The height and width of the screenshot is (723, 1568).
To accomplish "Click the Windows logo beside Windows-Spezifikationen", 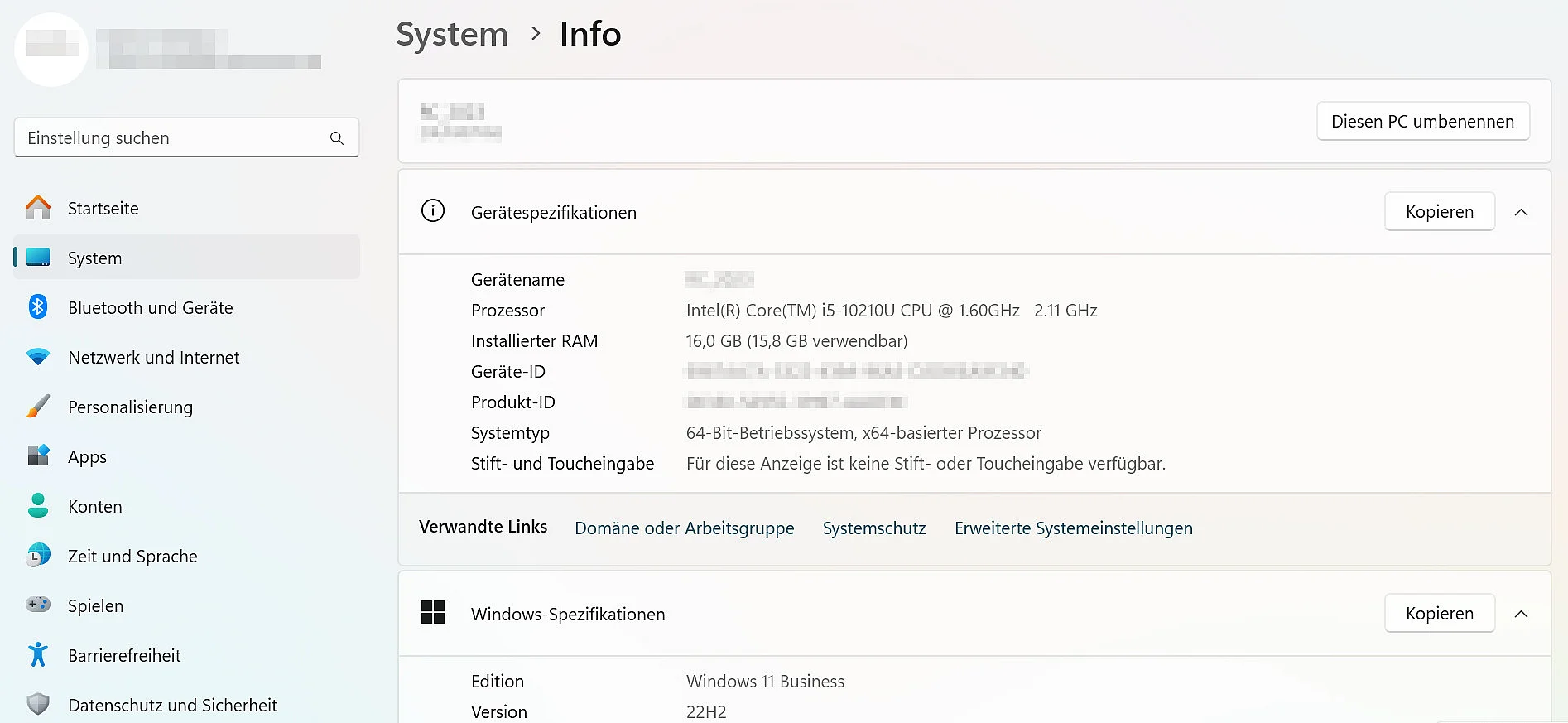I will pyautogui.click(x=433, y=613).
